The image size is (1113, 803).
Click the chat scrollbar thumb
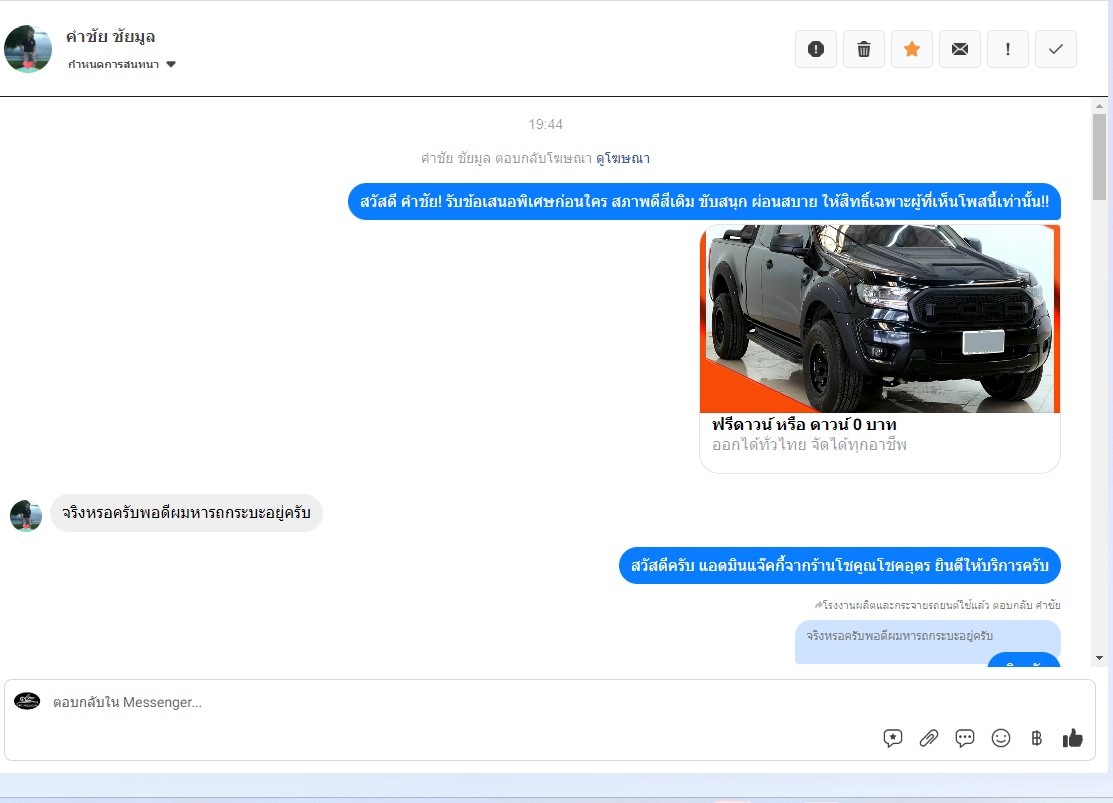click(1100, 156)
